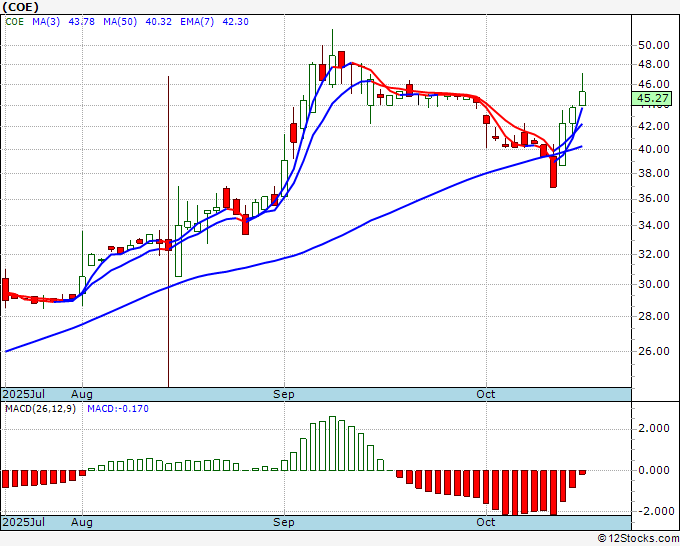This screenshot has width=680, height=546.
Task: Click the Sep label on price chart axis
Action: point(284,394)
